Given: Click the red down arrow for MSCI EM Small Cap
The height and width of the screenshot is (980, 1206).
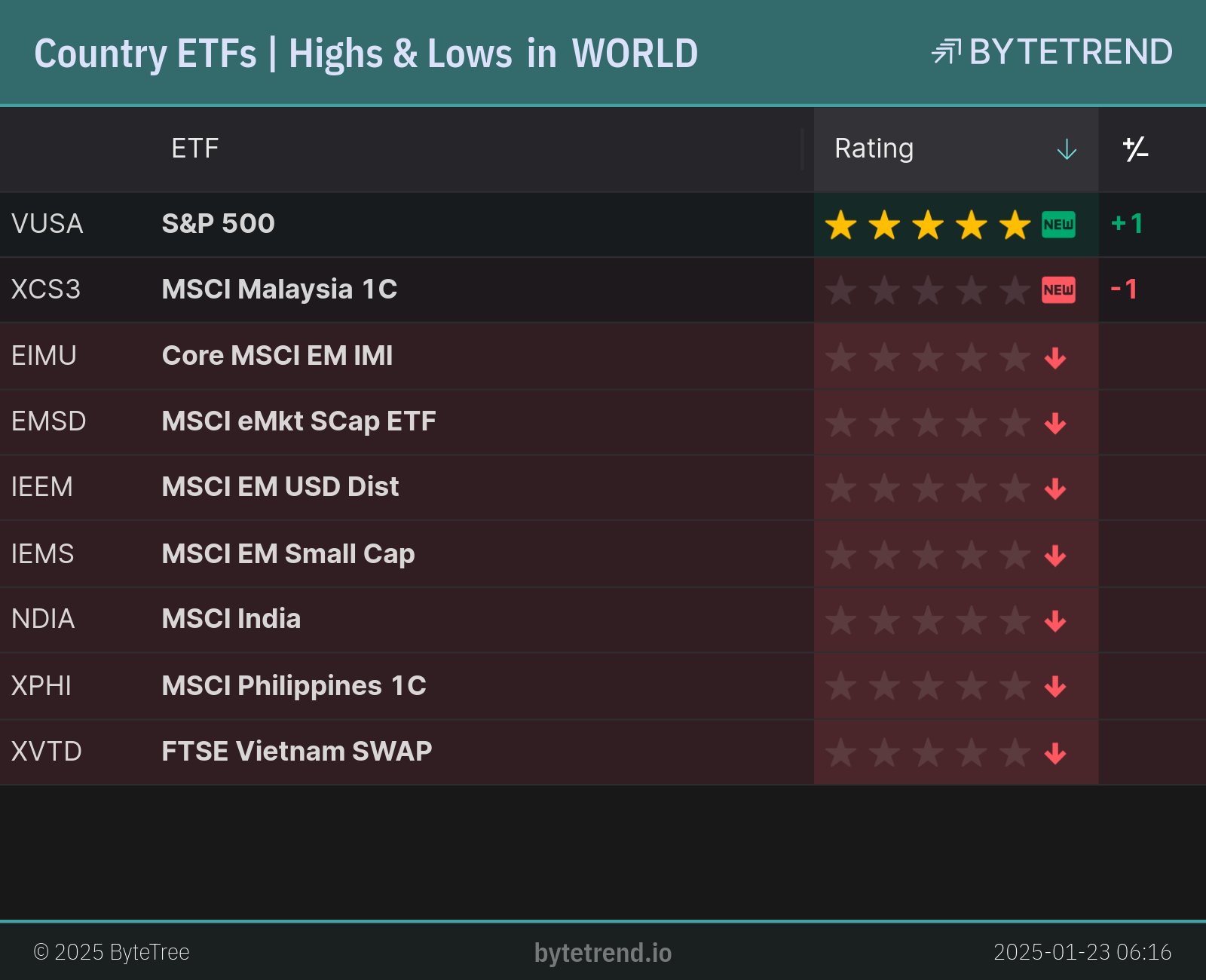Looking at the screenshot, I should 1055,556.
